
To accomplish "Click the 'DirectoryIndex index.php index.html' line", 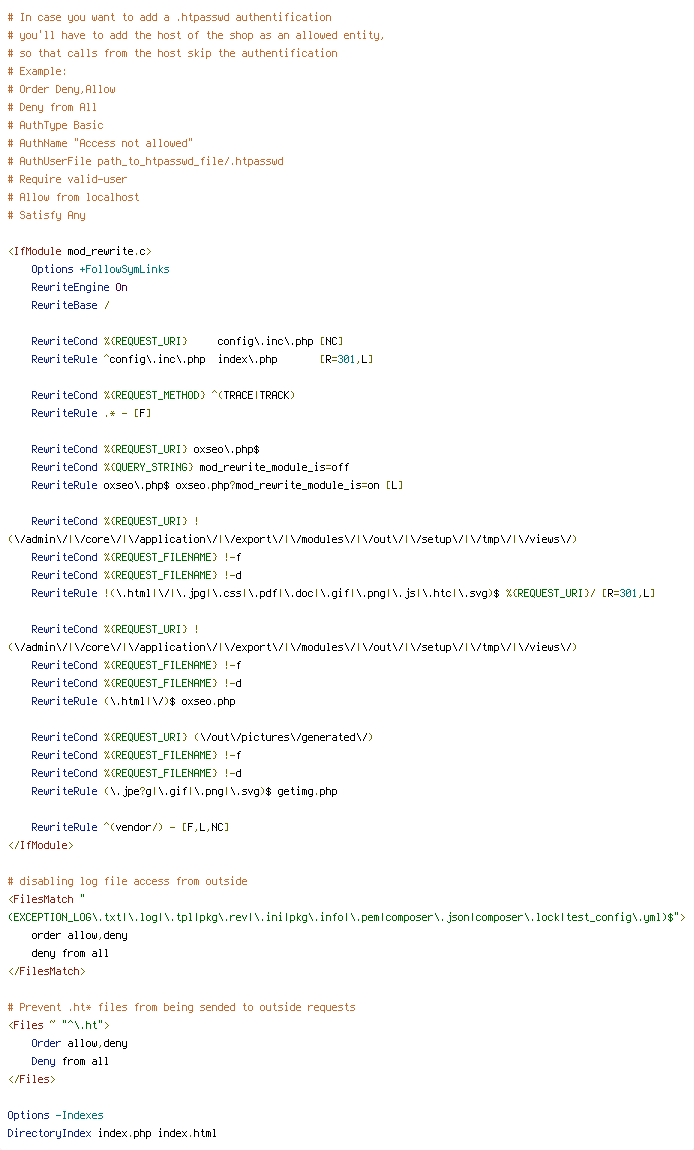I will tap(112, 1133).
